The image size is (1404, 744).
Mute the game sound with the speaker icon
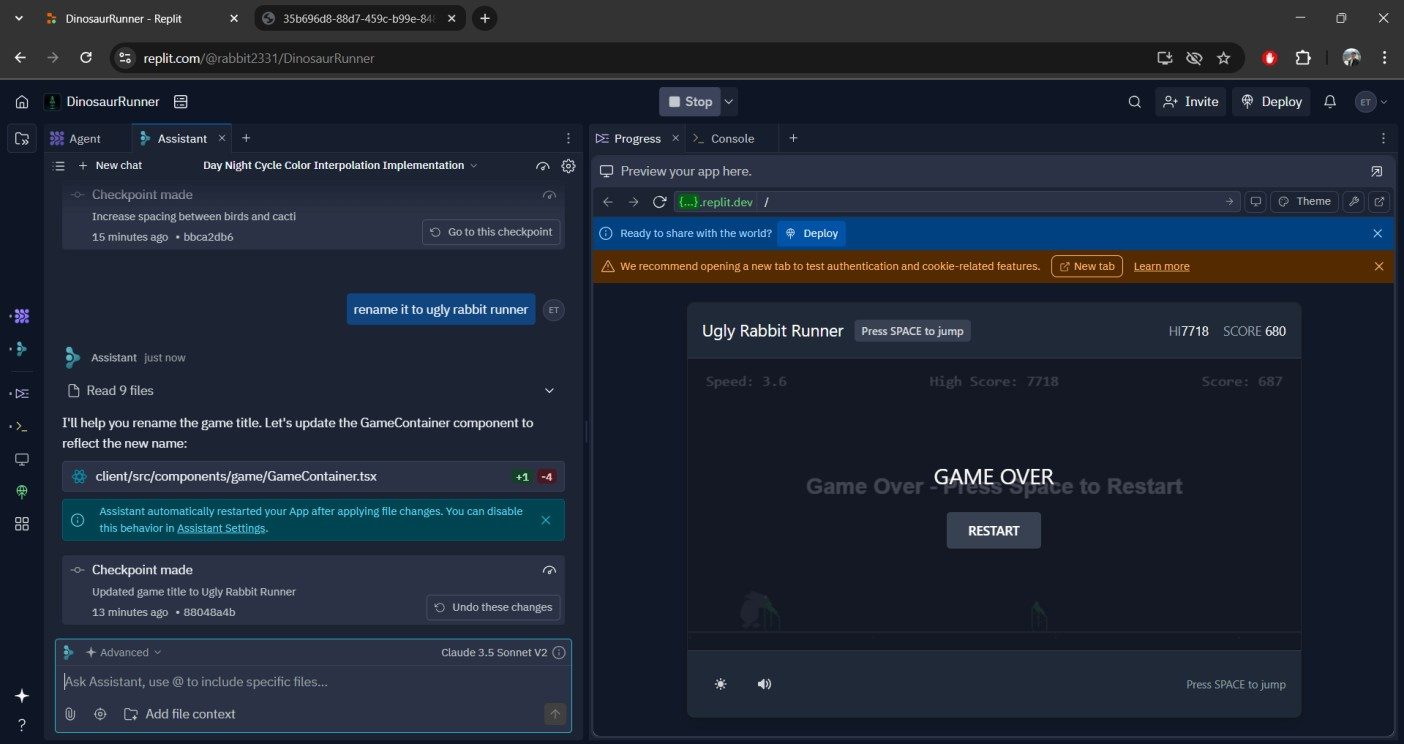click(x=764, y=683)
